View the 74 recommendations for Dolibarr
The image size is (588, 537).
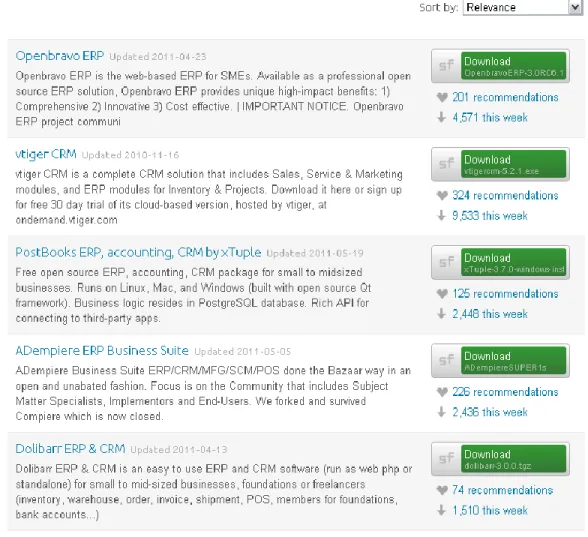click(x=502, y=490)
